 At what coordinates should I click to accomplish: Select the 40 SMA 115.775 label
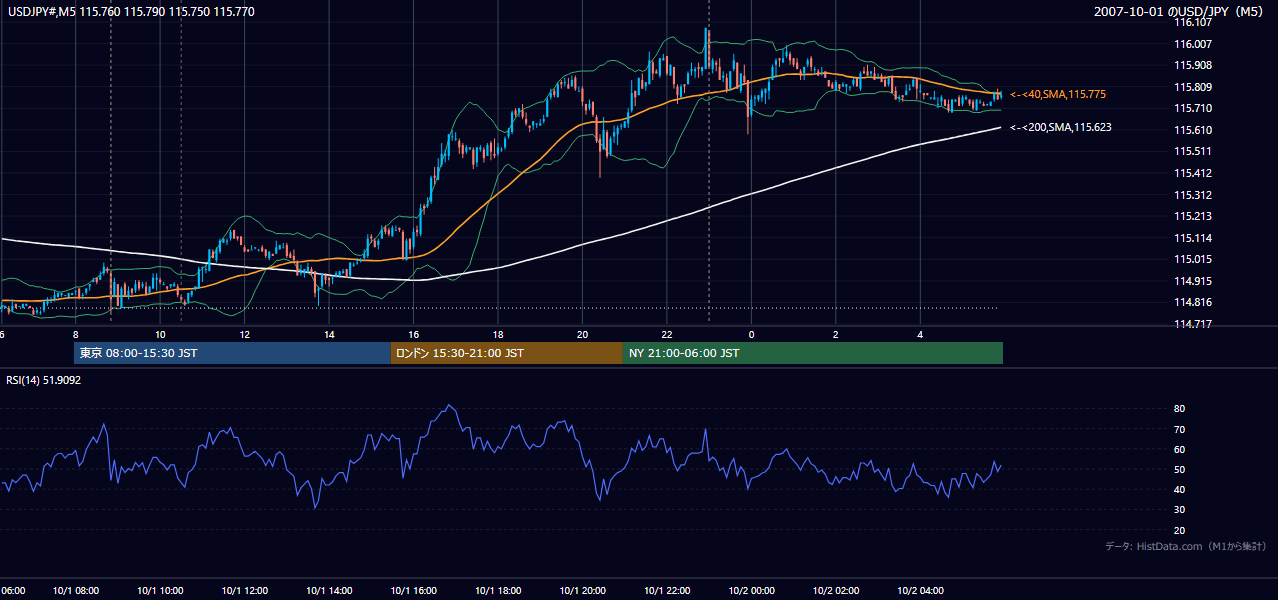click(x=1058, y=94)
